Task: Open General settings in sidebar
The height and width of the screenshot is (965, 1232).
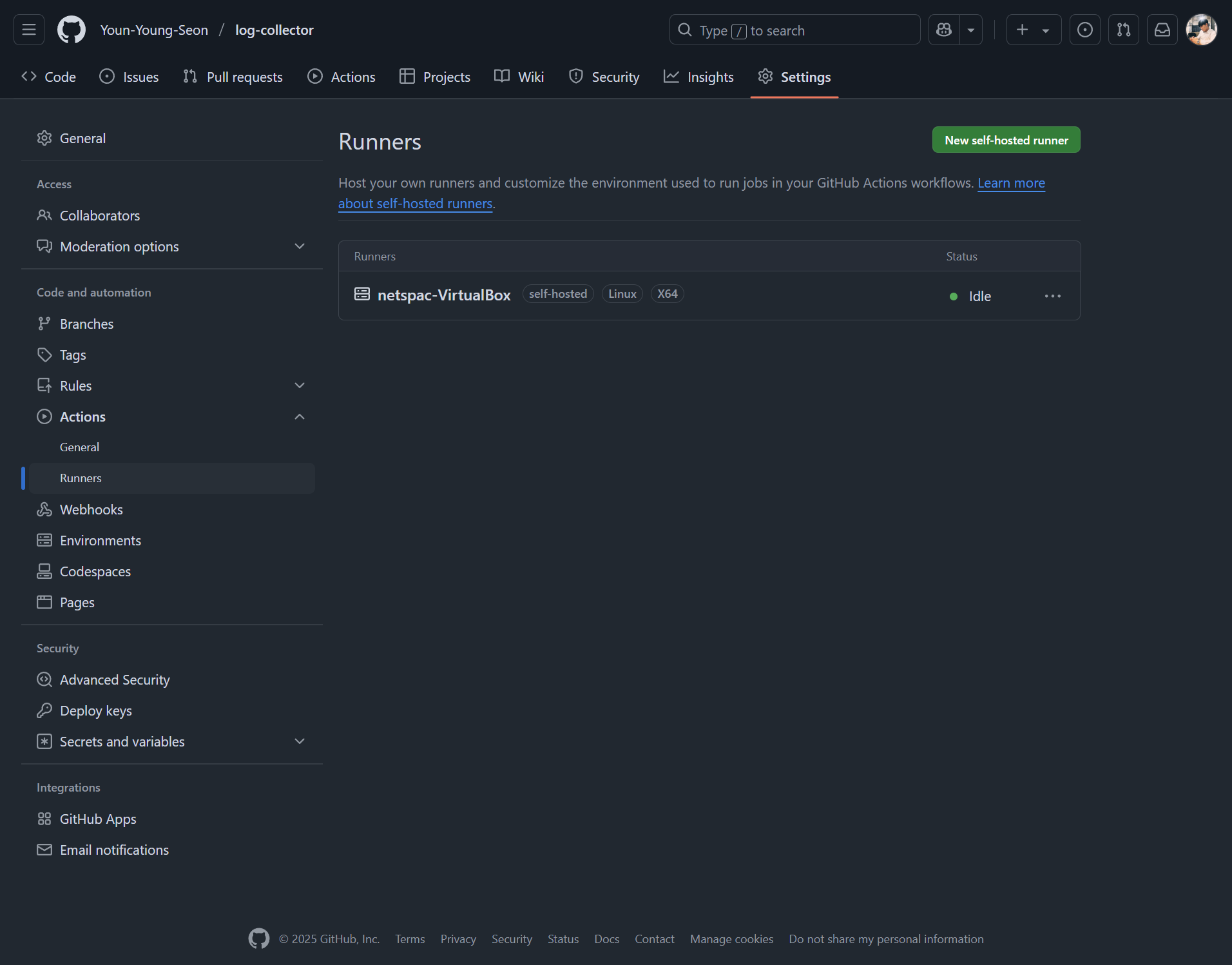Action: pyautogui.click(x=172, y=138)
